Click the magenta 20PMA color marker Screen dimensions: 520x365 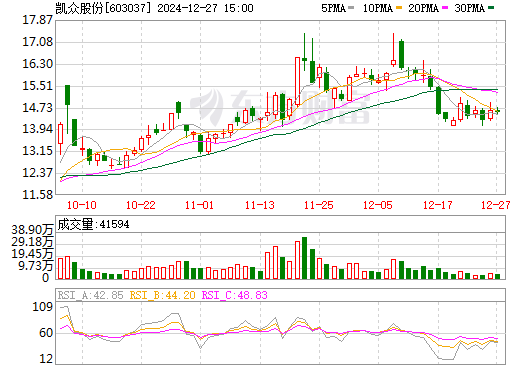(445, 8)
